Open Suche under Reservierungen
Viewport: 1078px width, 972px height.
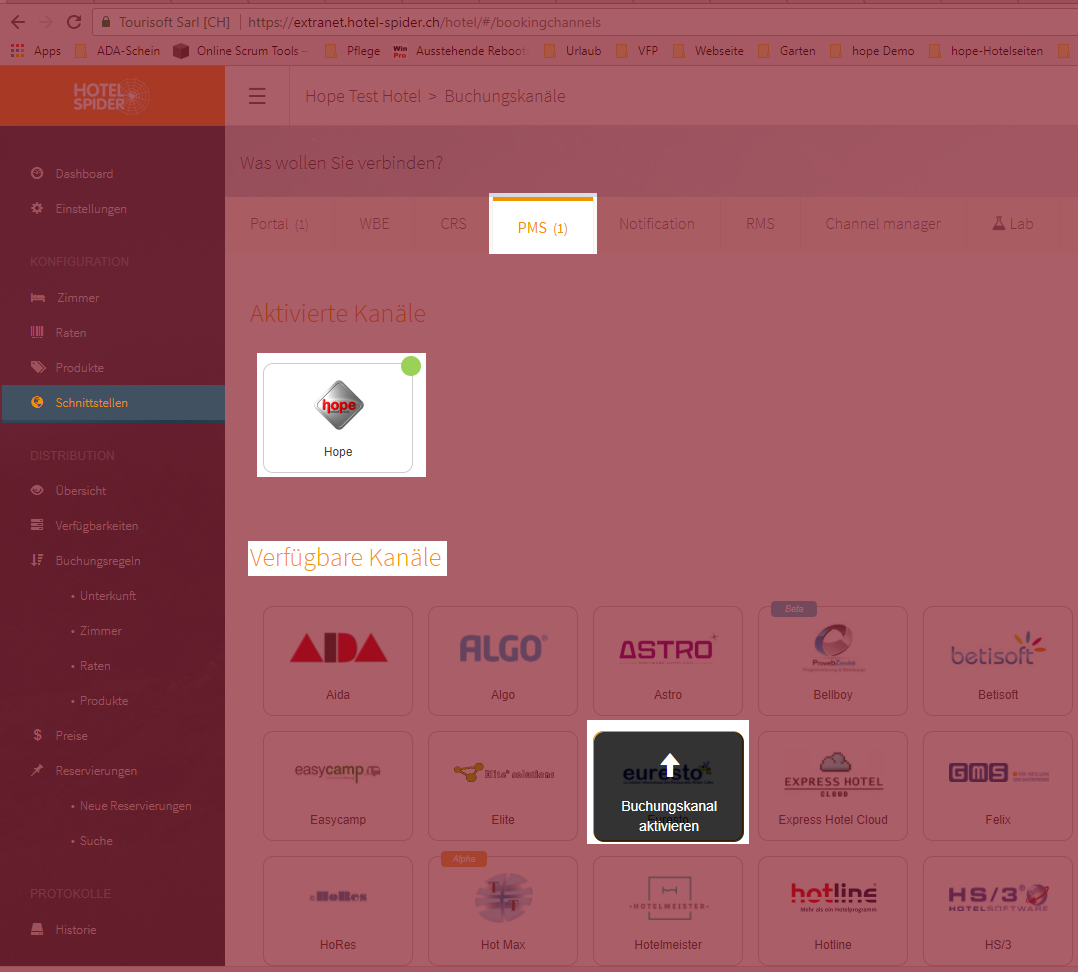[96, 841]
